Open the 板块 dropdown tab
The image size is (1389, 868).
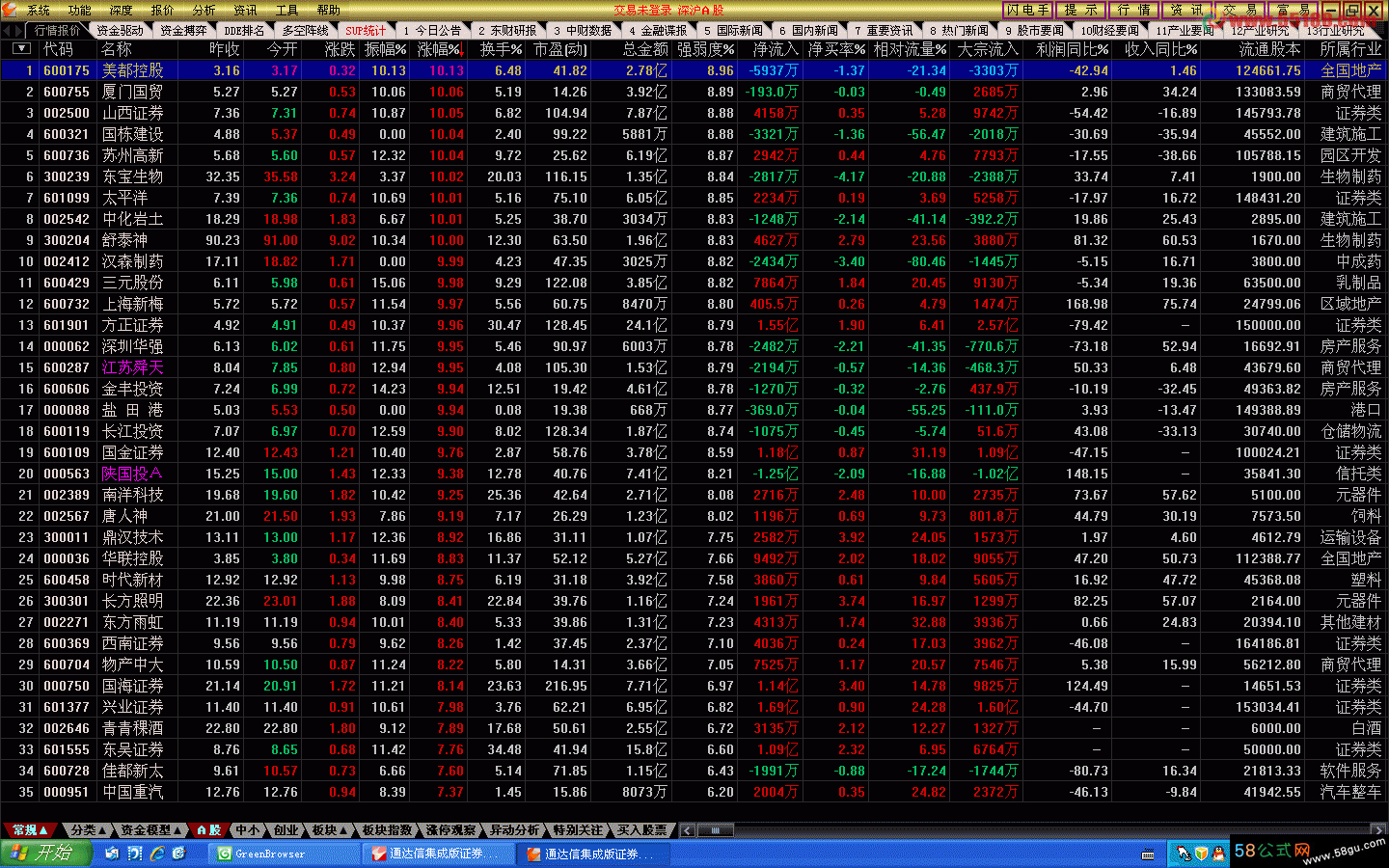(329, 829)
